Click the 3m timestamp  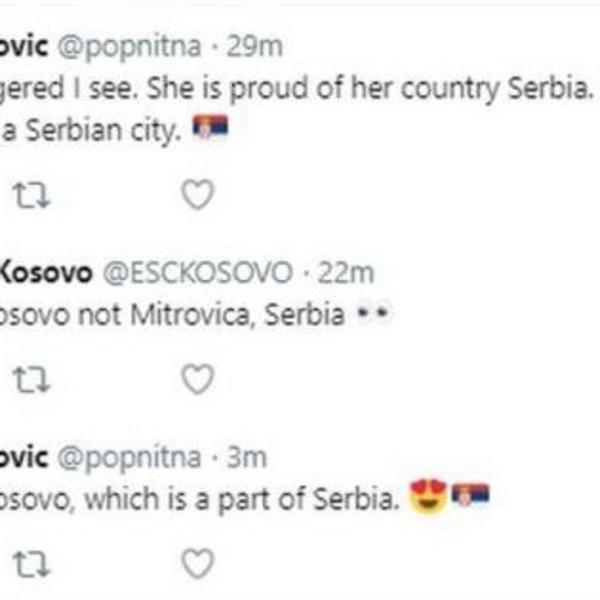point(247,457)
